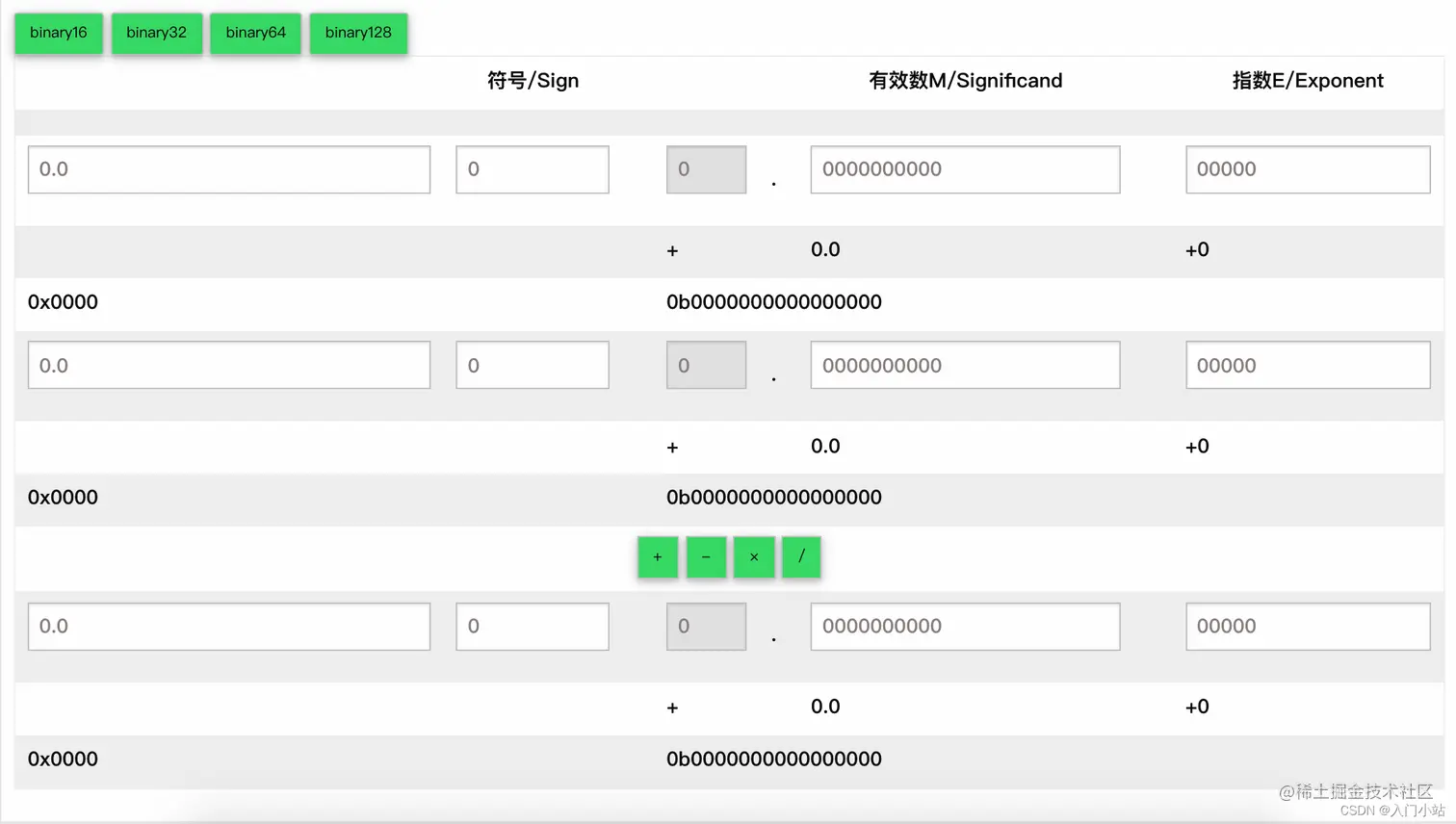The height and width of the screenshot is (824, 1456).
Task: Click second operand's decoded exponent +0 text
Action: point(1197,447)
